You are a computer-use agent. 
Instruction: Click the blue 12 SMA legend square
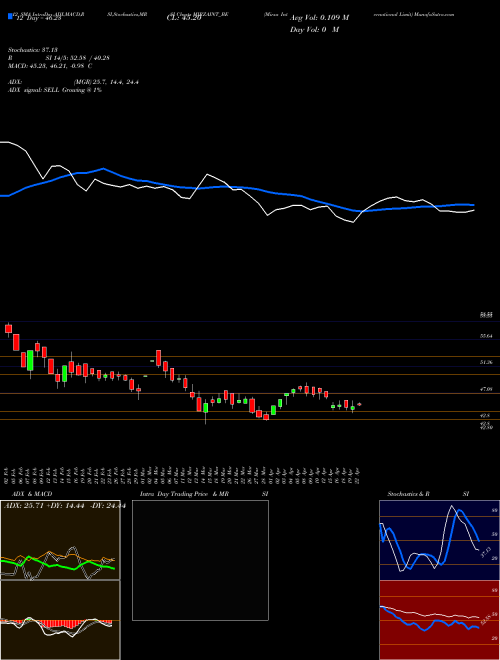point(10,16)
